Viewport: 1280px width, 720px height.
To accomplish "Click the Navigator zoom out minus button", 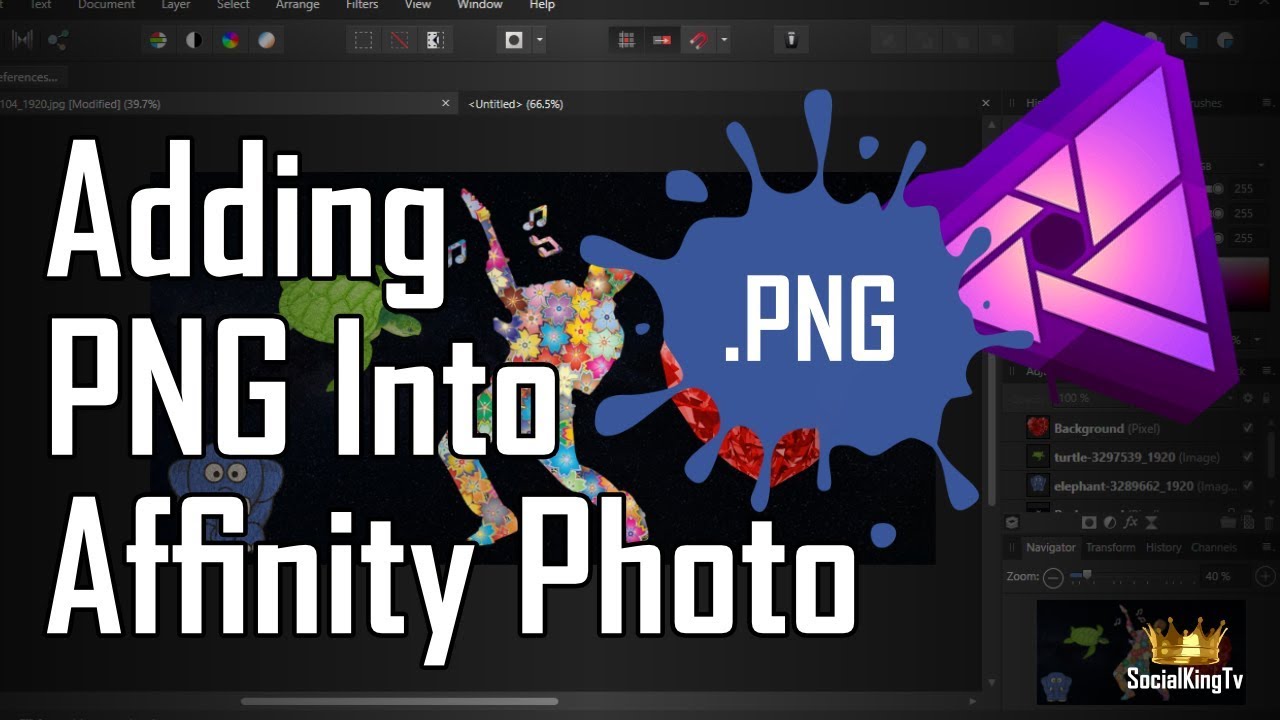I will (x=1053, y=577).
